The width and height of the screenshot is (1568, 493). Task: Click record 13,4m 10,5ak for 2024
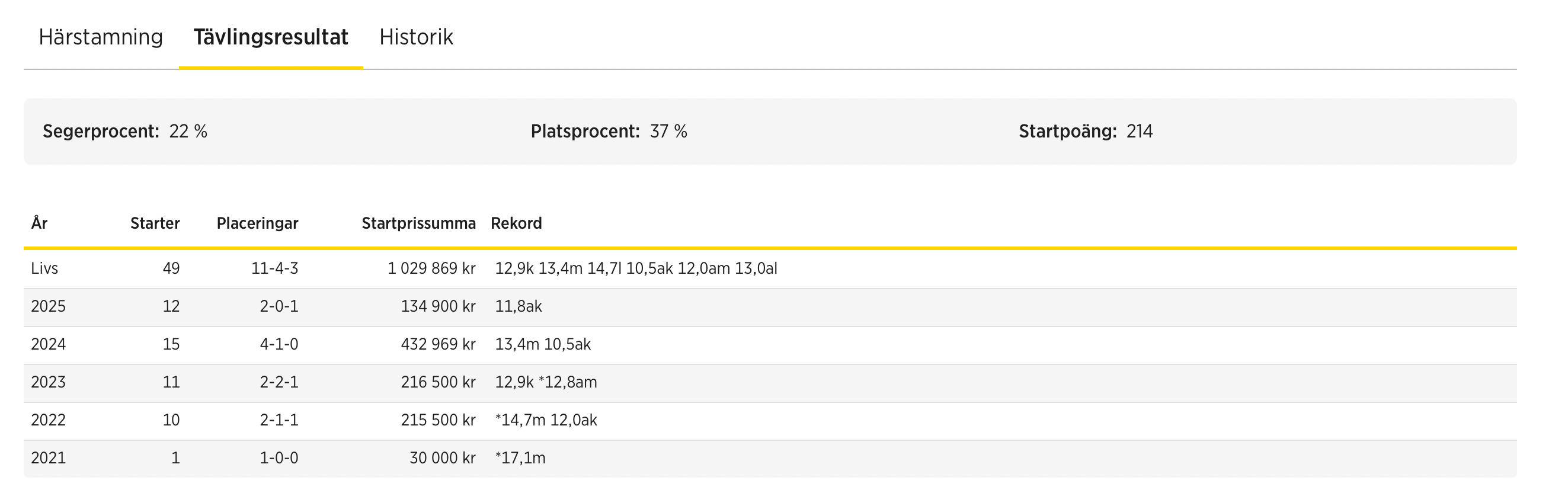point(543,344)
